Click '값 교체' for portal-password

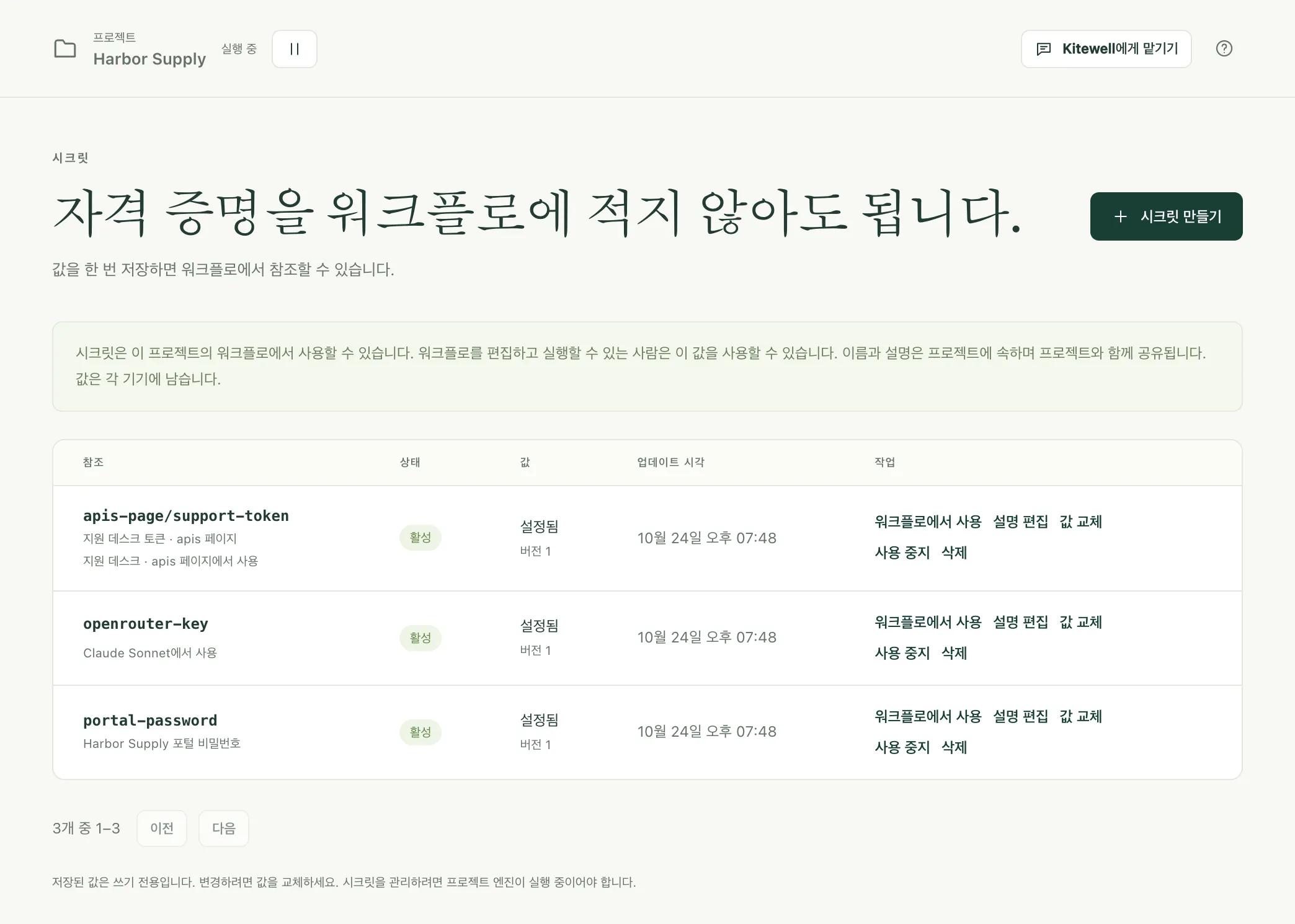(x=1080, y=716)
